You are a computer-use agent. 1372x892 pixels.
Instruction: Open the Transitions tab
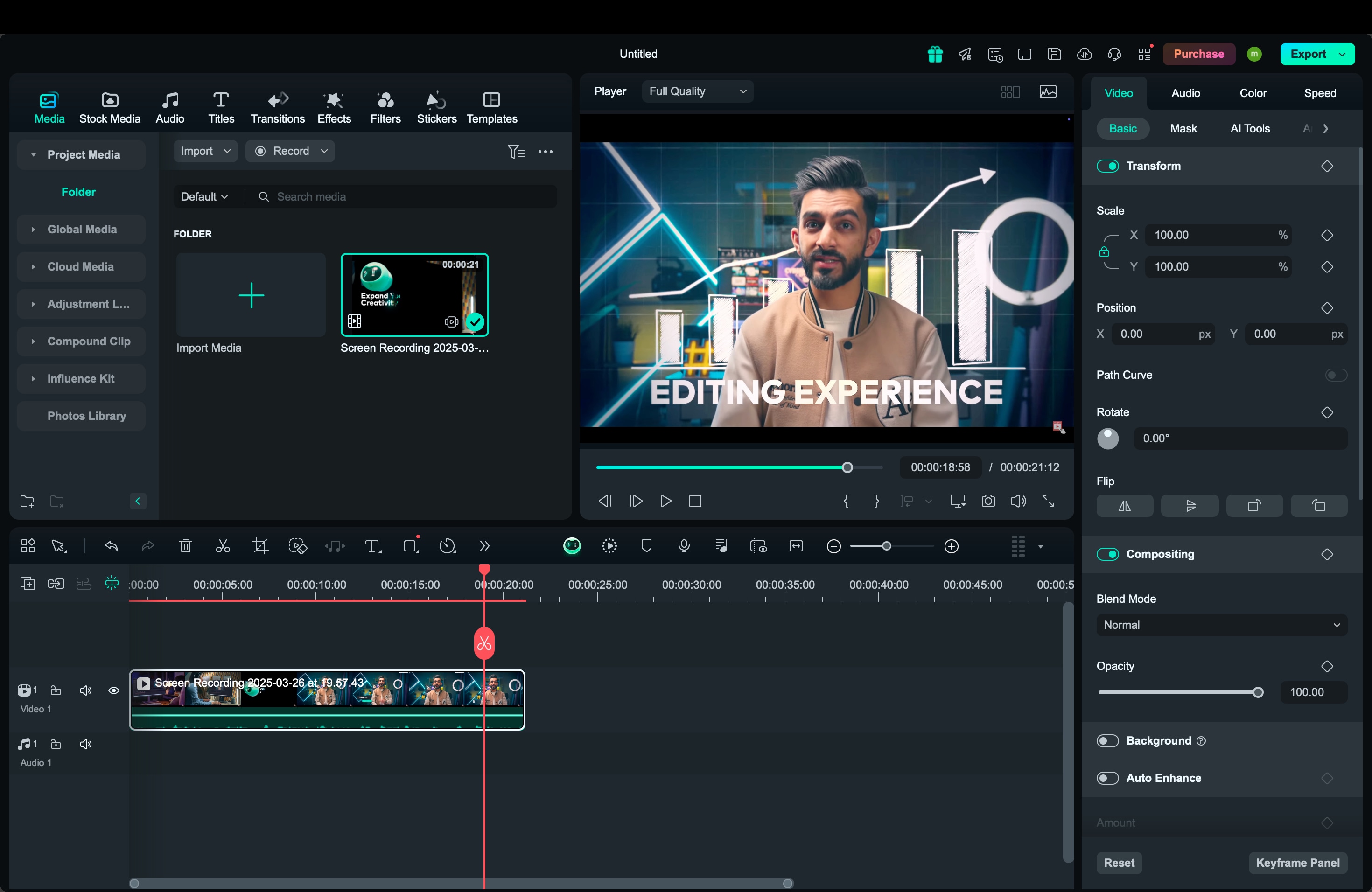pyautogui.click(x=277, y=107)
